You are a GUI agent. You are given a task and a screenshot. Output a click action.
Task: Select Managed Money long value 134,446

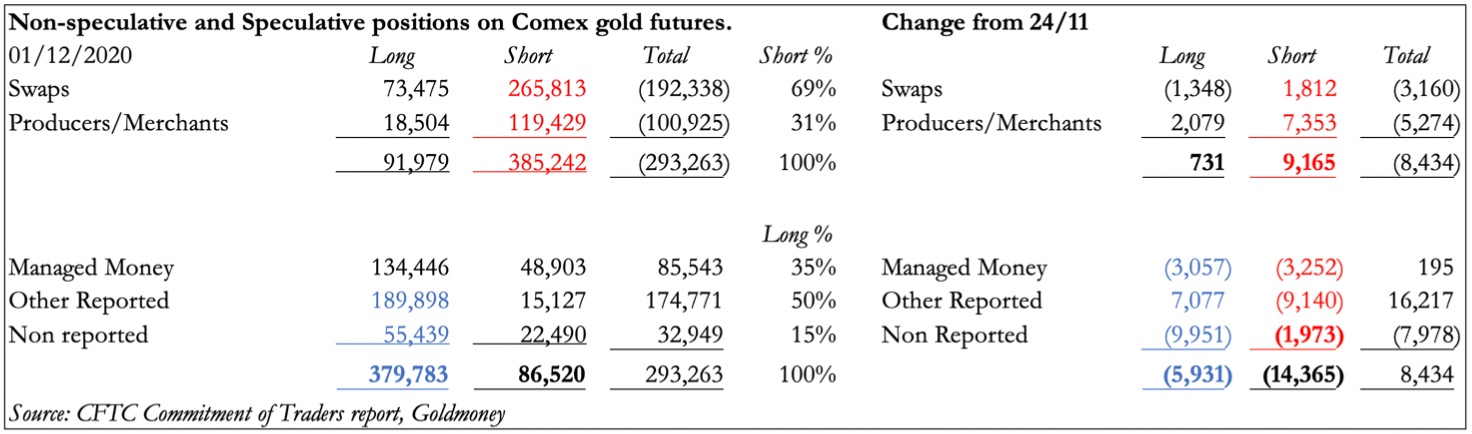tap(408, 267)
